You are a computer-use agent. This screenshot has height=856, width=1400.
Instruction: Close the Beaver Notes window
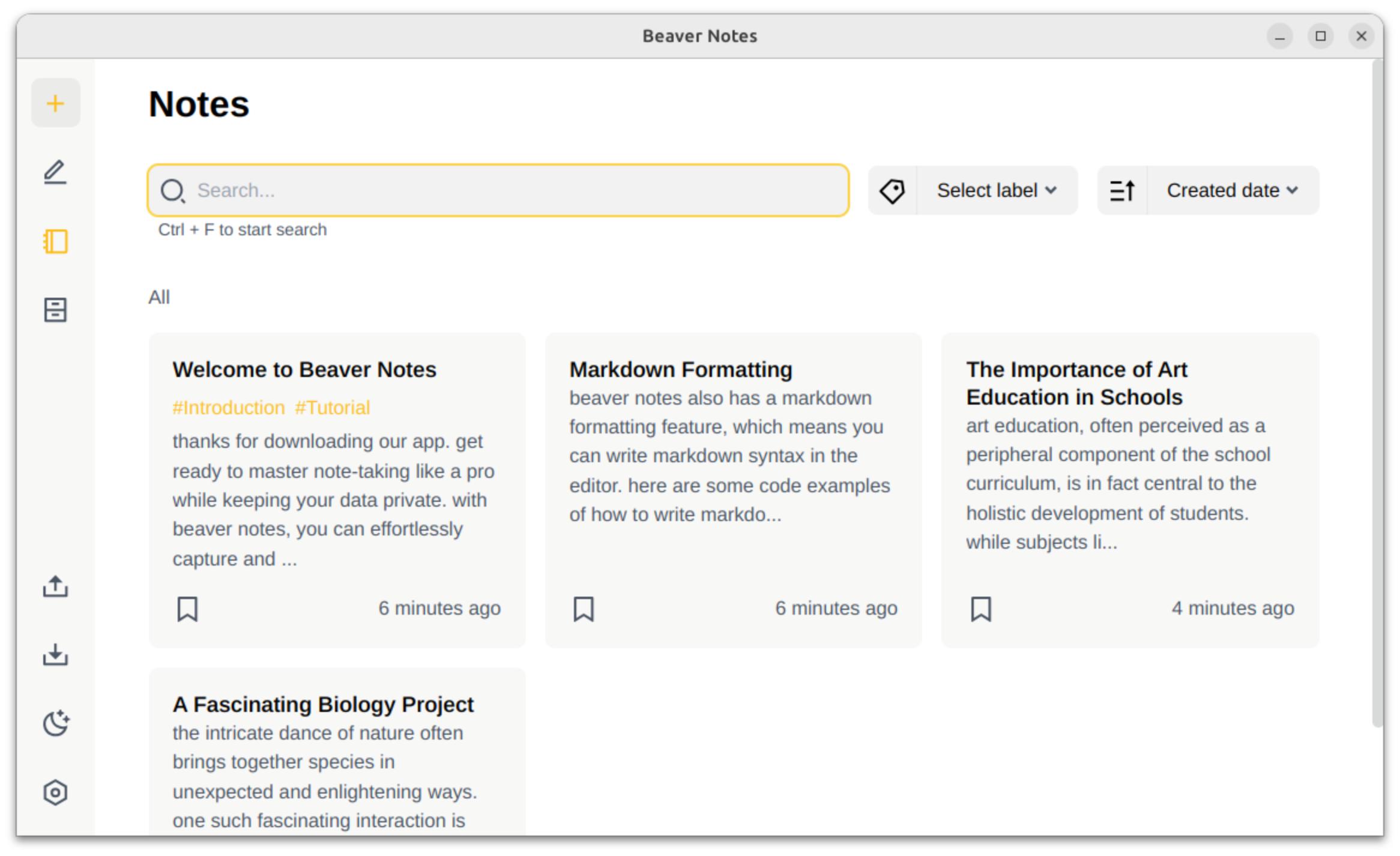pos(1361,37)
